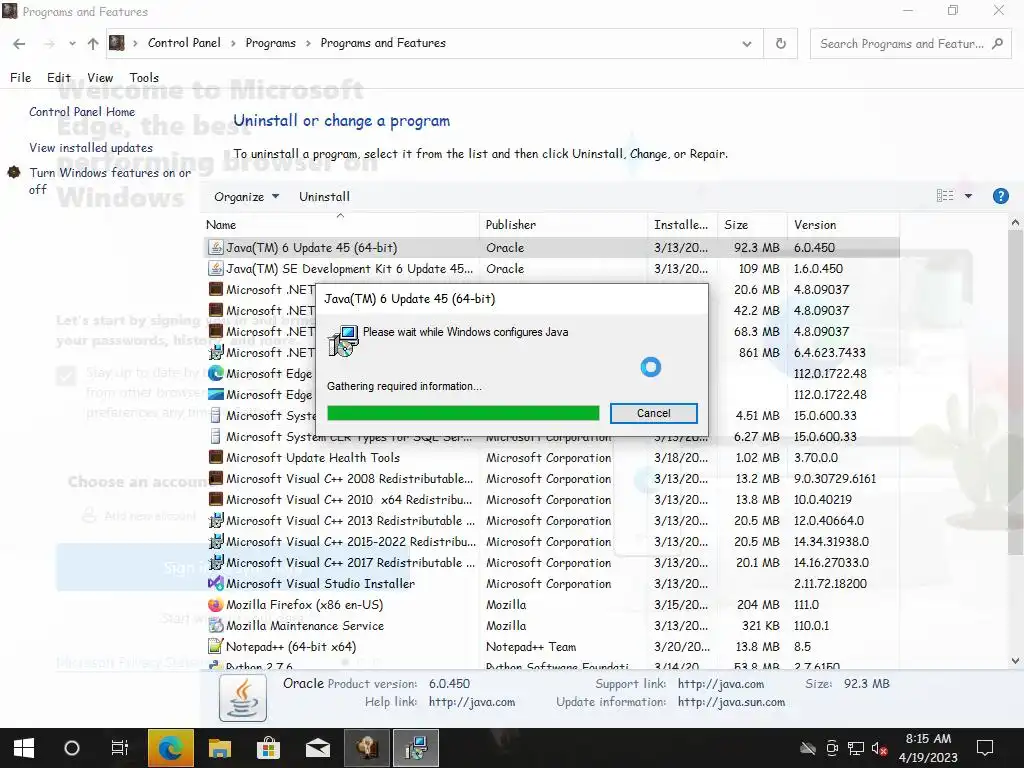Sort by the Name column header
Image resolution: width=1024 pixels, height=768 pixels.
pyautogui.click(x=340, y=225)
